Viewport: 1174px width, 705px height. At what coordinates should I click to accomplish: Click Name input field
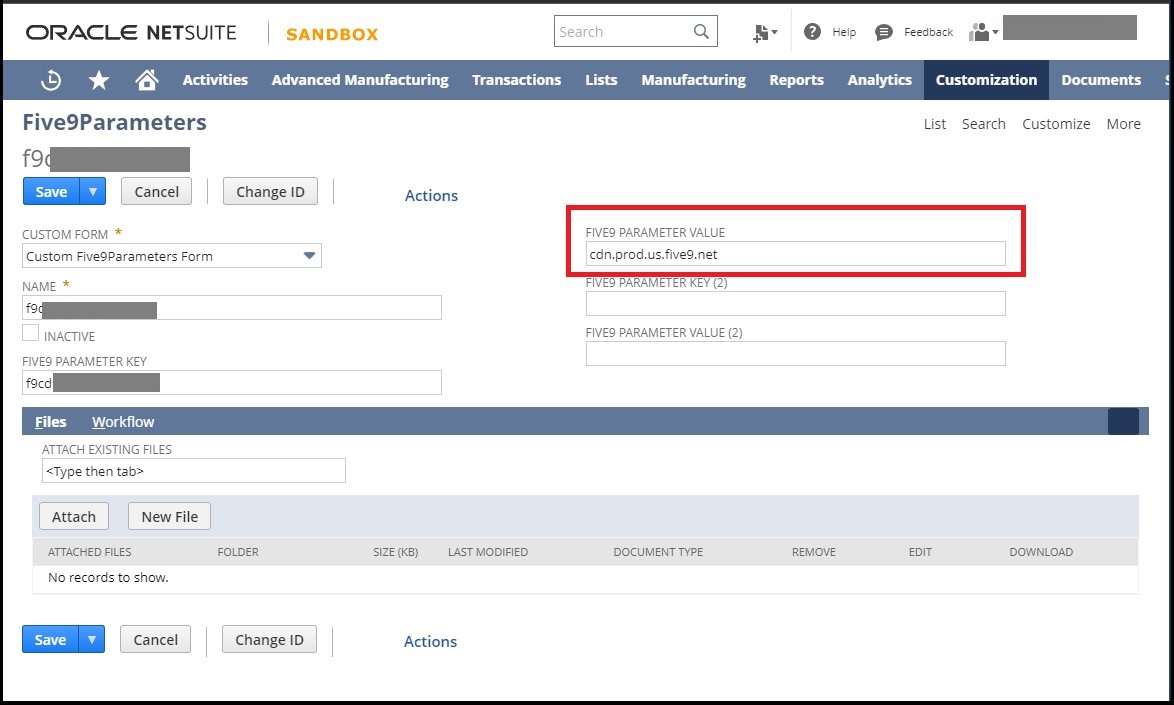coord(232,308)
